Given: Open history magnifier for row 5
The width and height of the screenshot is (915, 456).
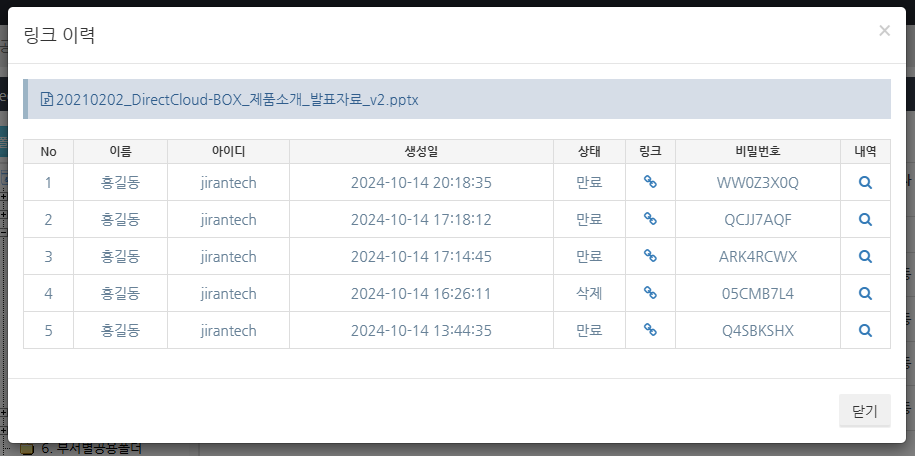Looking at the screenshot, I should pyautogui.click(x=865, y=330).
